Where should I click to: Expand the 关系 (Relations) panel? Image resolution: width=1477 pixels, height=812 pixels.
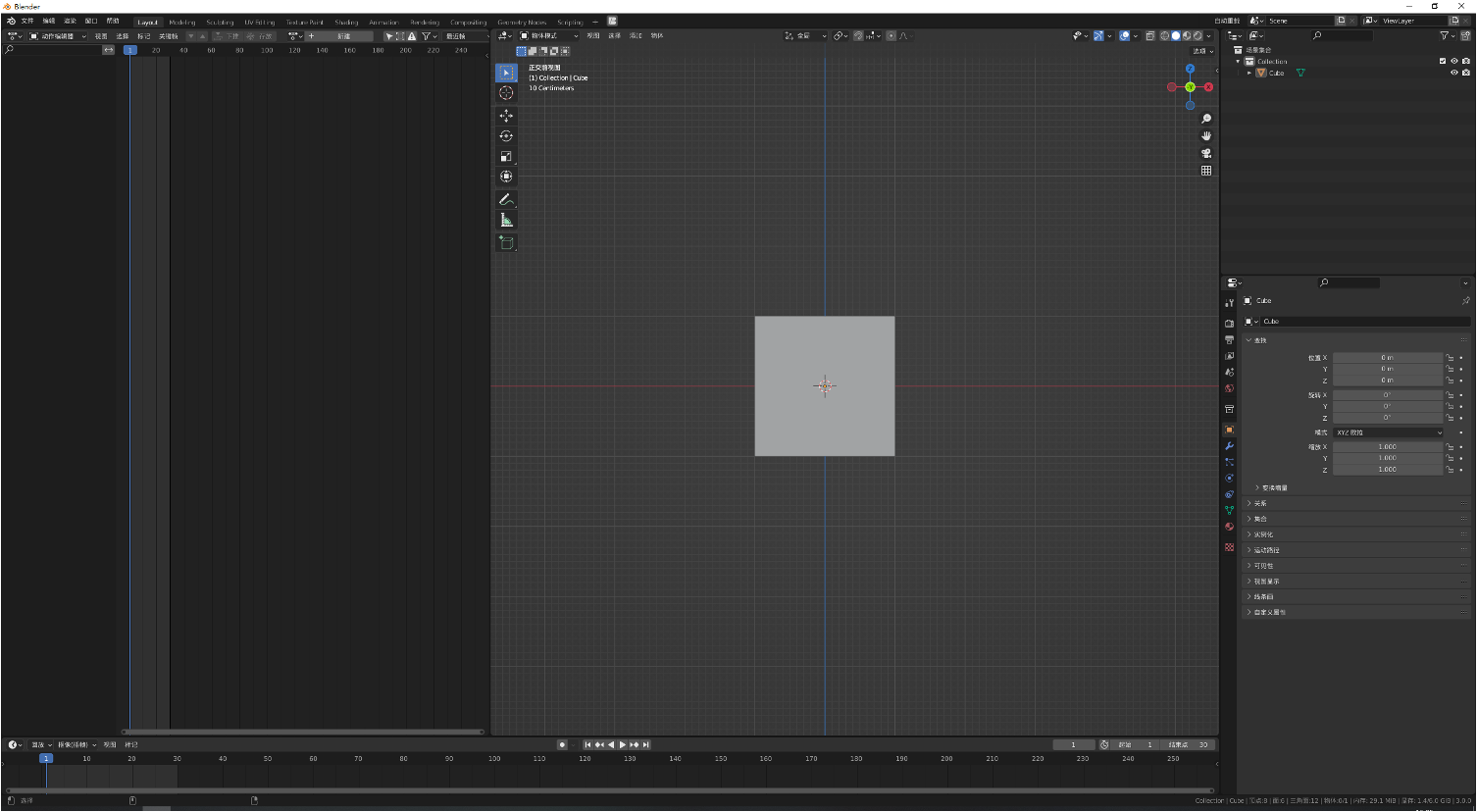tap(1260, 504)
